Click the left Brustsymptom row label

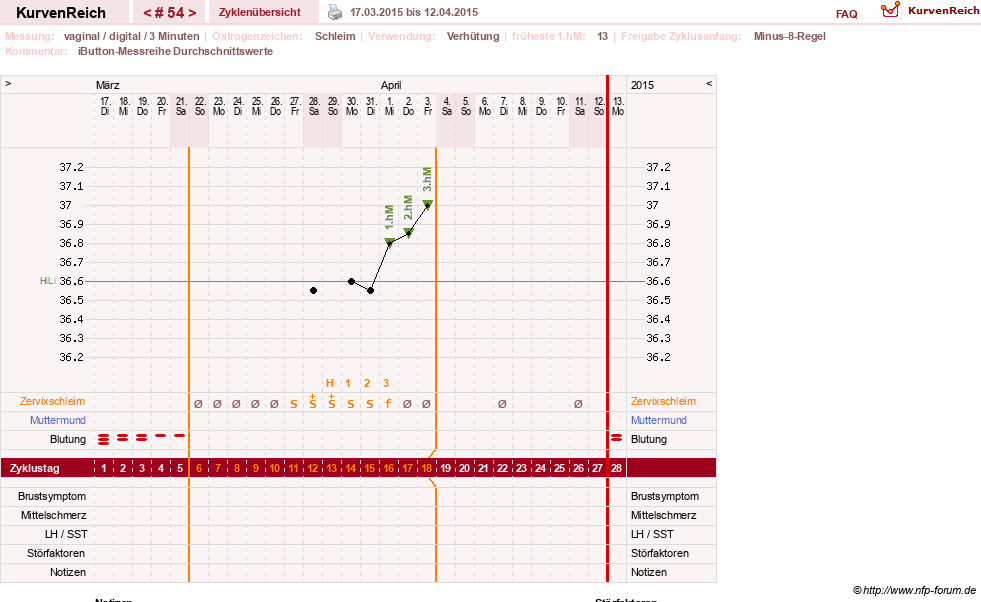[52, 496]
